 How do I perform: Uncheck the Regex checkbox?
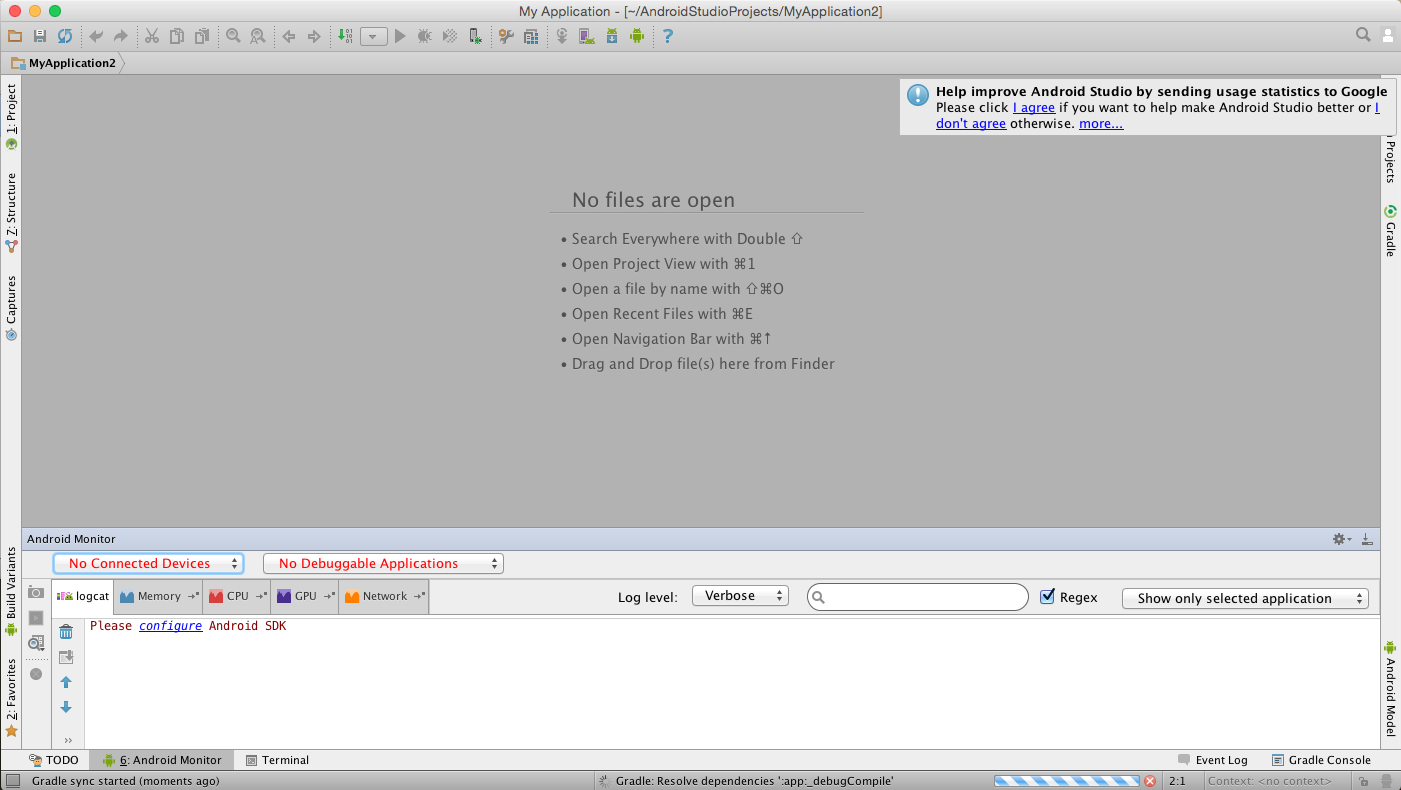[1048, 596]
